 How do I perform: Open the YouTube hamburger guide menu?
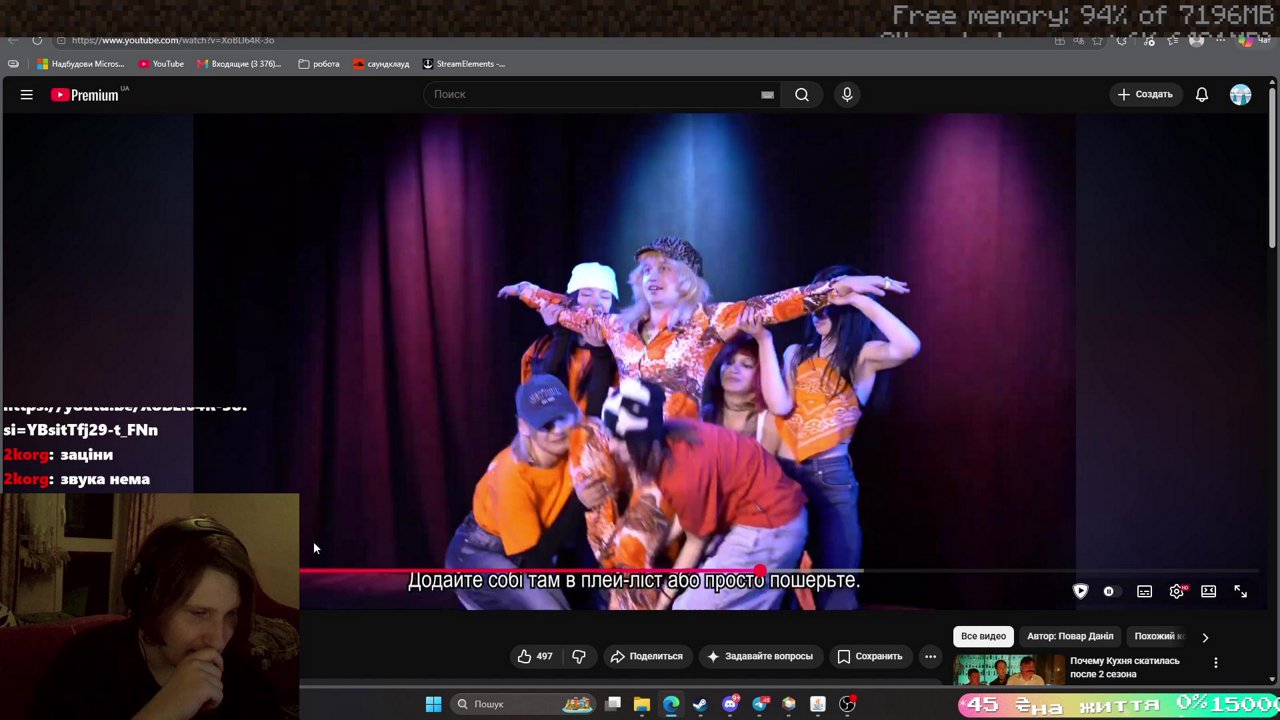[27, 94]
